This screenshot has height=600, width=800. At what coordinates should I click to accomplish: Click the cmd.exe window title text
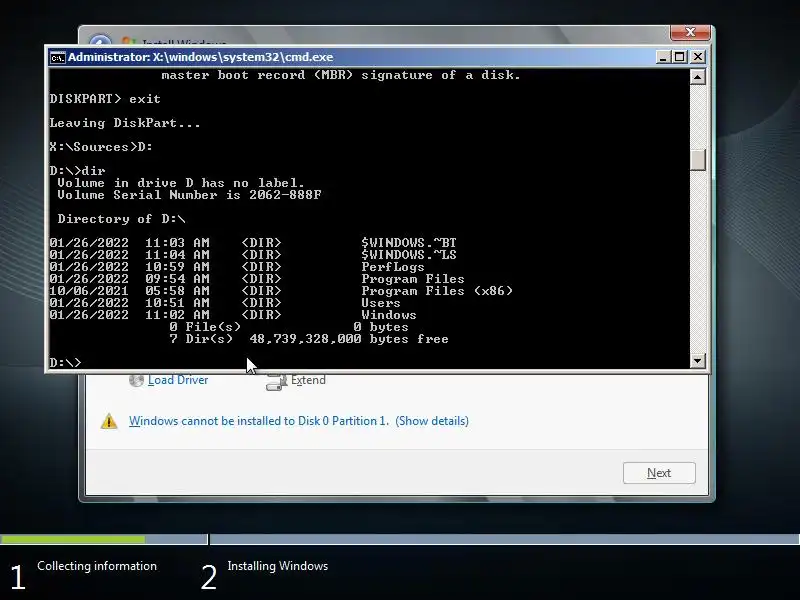click(x=201, y=57)
